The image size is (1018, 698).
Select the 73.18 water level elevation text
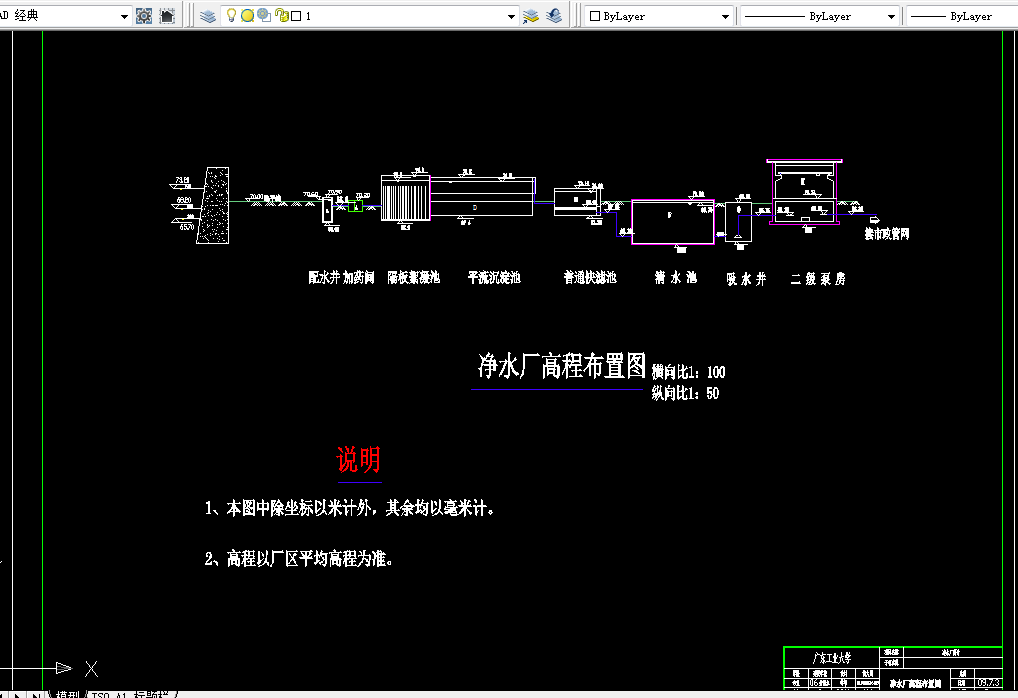[x=182, y=180]
